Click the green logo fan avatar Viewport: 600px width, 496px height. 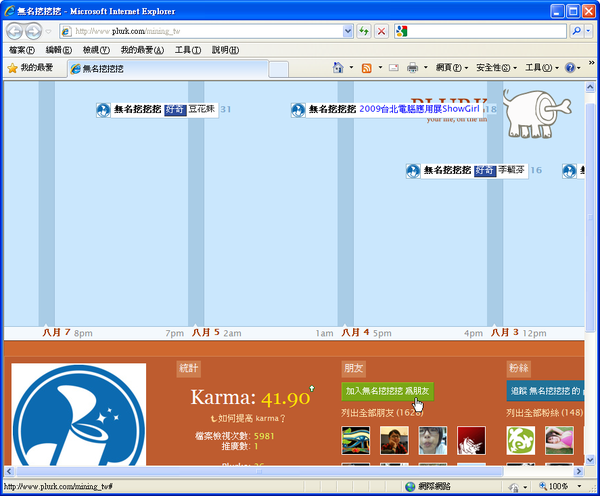pyautogui.click(x=521, y=441)
